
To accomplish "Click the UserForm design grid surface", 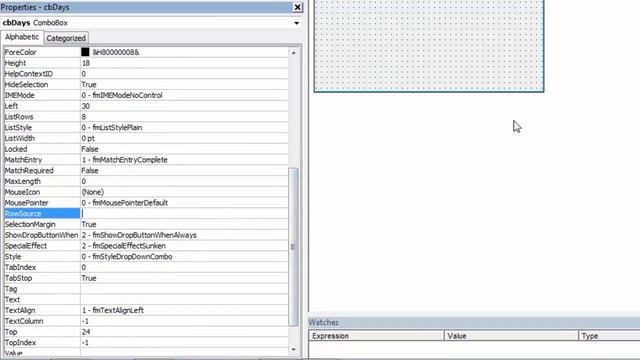I will [x=429, y=45].
